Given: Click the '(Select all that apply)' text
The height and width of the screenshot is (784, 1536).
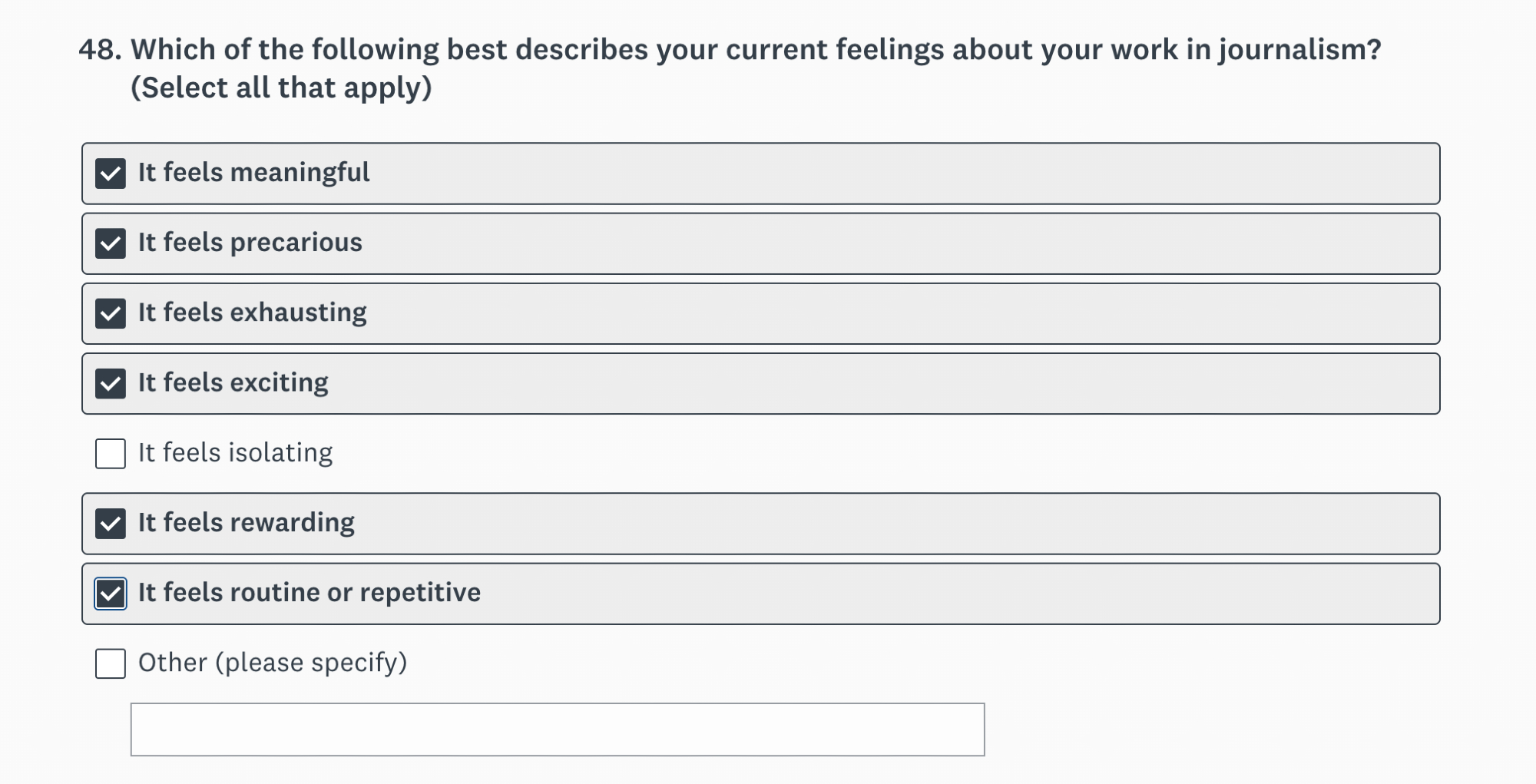Looking at the screenshot, I should tap(281, 88).
